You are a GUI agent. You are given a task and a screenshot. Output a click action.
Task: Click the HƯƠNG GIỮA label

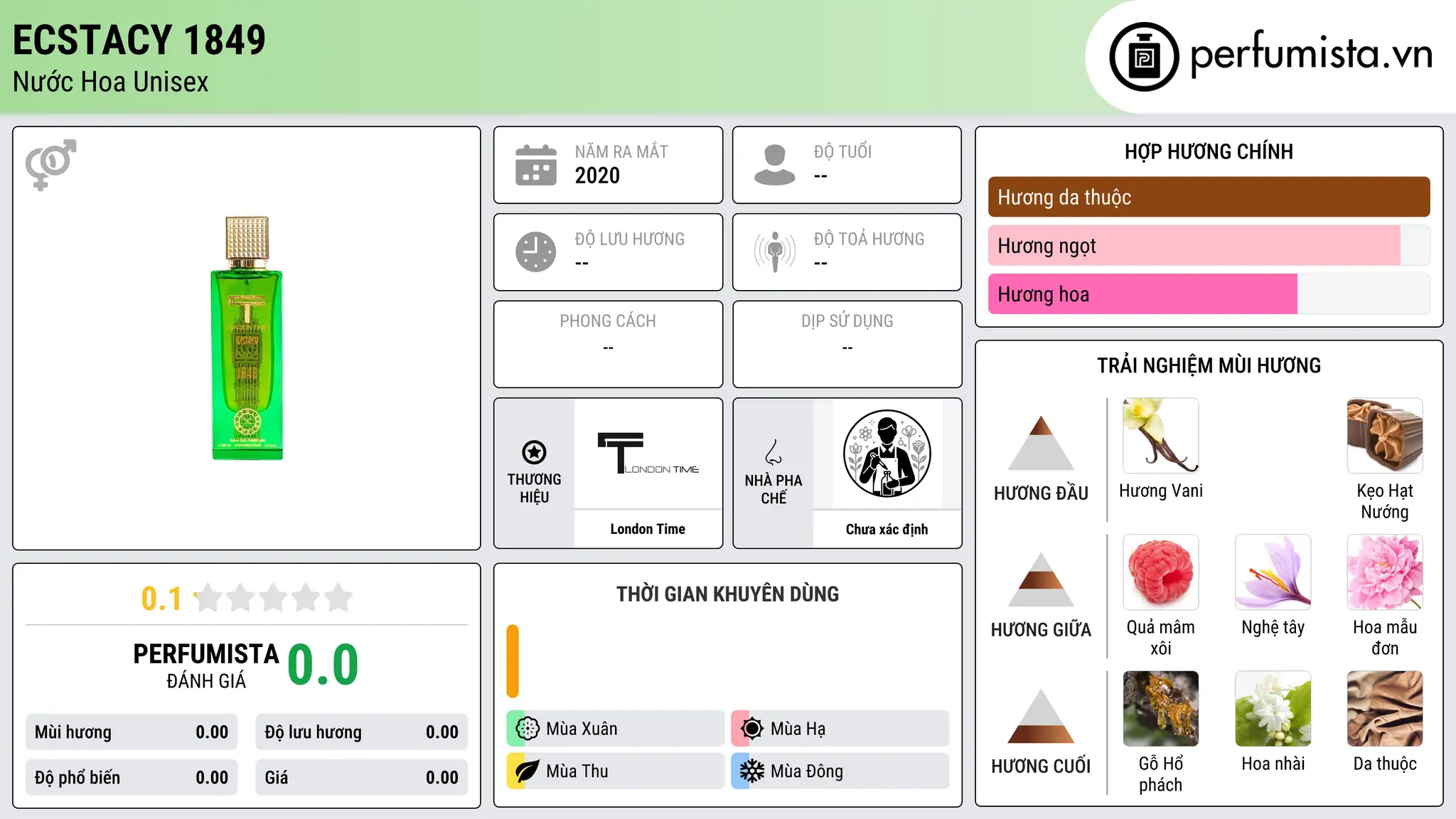1041,630
